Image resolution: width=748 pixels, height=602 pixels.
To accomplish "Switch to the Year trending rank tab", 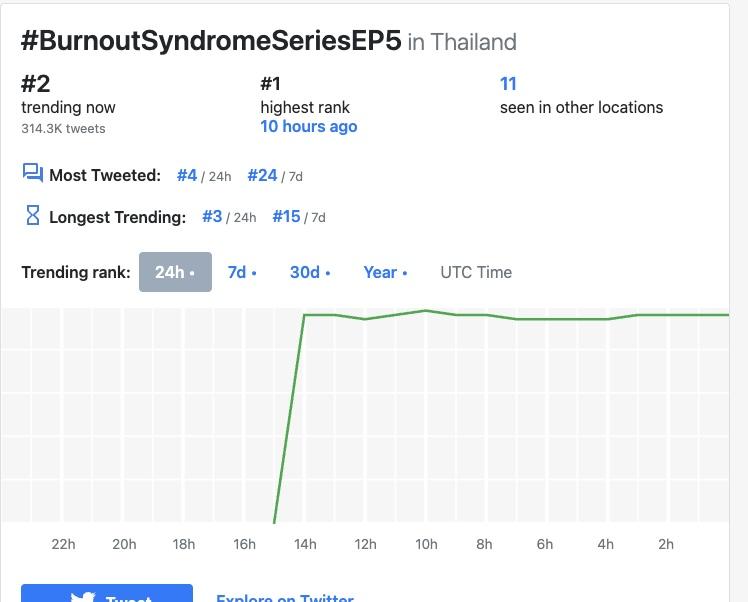I will tap(385, 272).
